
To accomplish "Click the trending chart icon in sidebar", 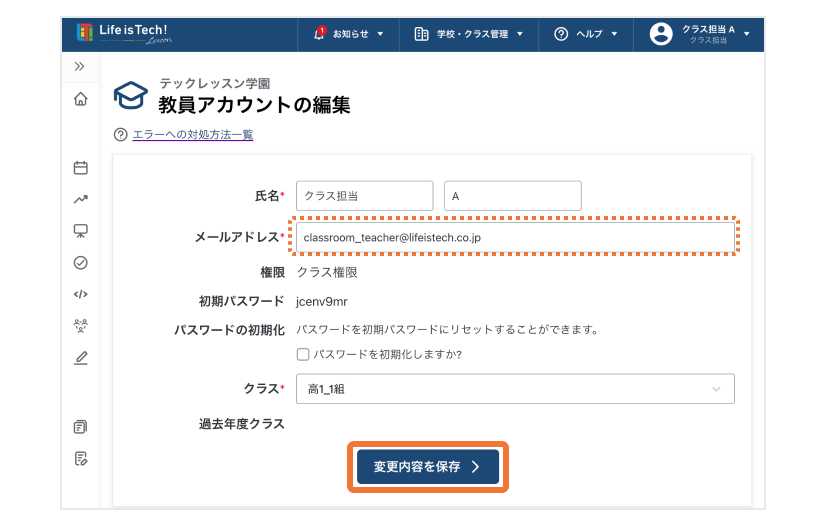I will pyautogui.click(x=81, y=199).
